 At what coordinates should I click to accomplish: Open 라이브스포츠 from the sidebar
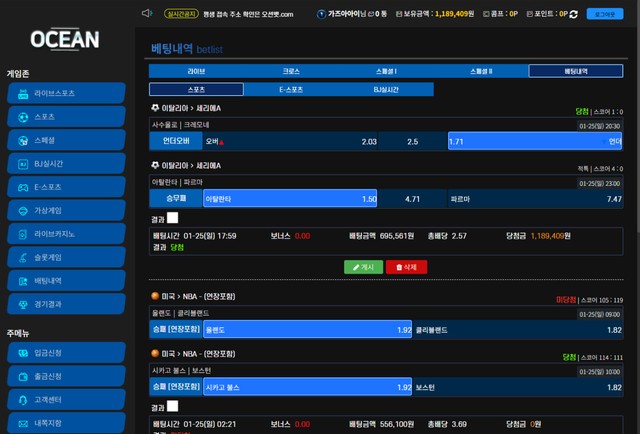[x=66, y=93]
